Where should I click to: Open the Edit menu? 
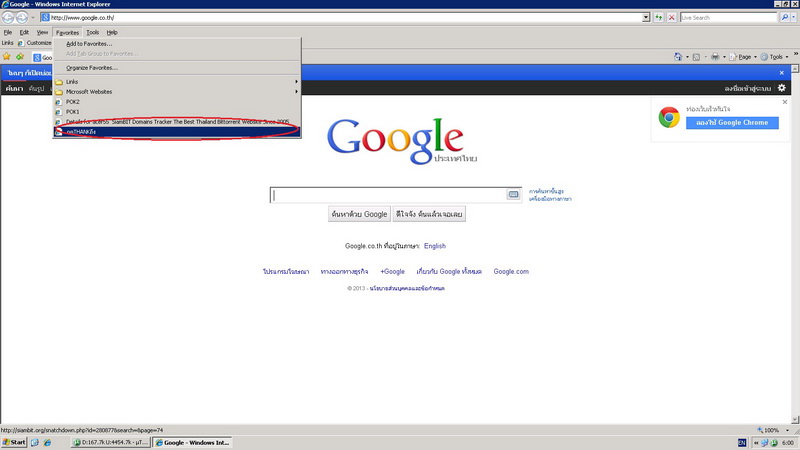click(24, 32)
